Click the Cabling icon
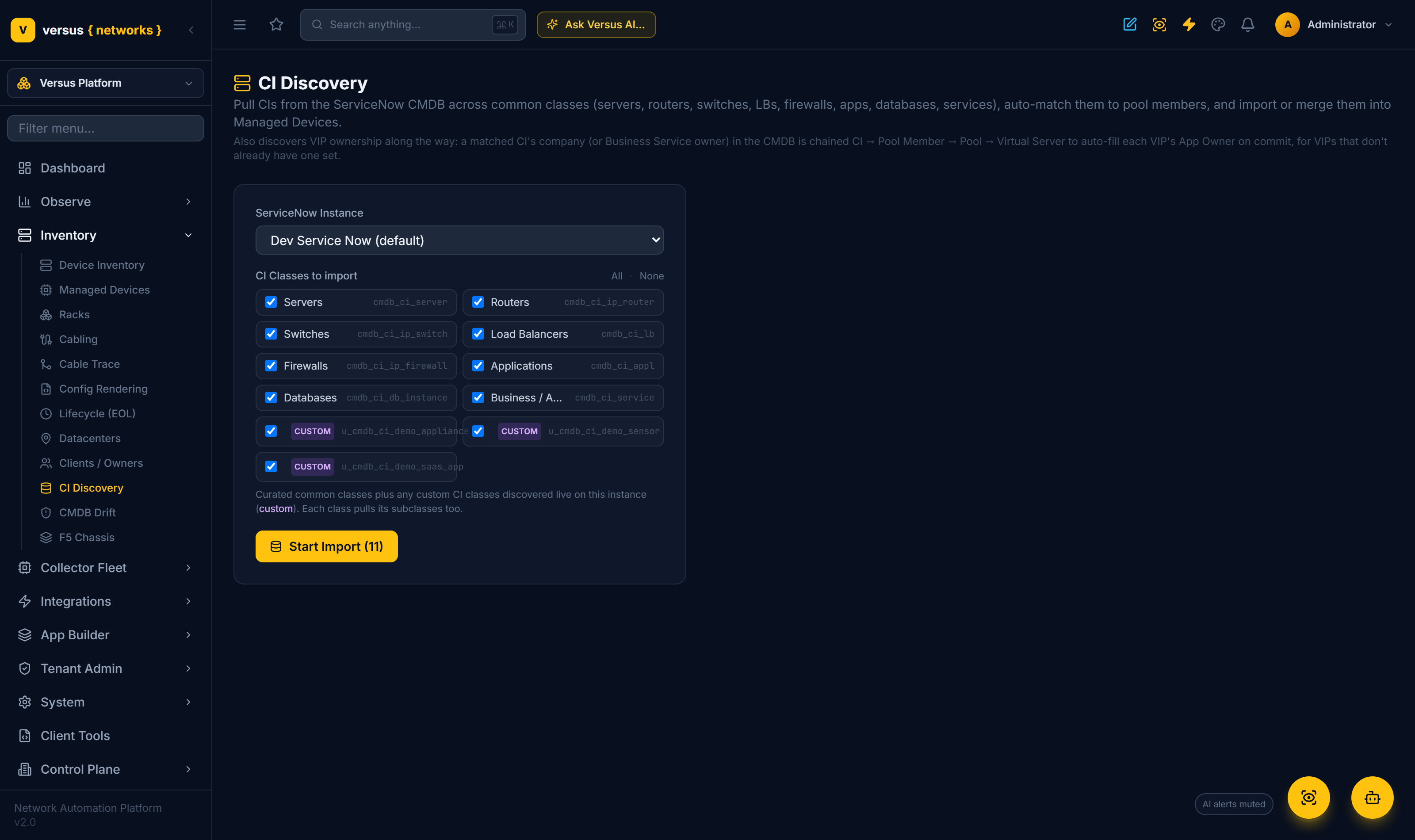This screenshot has height=840, width=1415. pos(46,340)
